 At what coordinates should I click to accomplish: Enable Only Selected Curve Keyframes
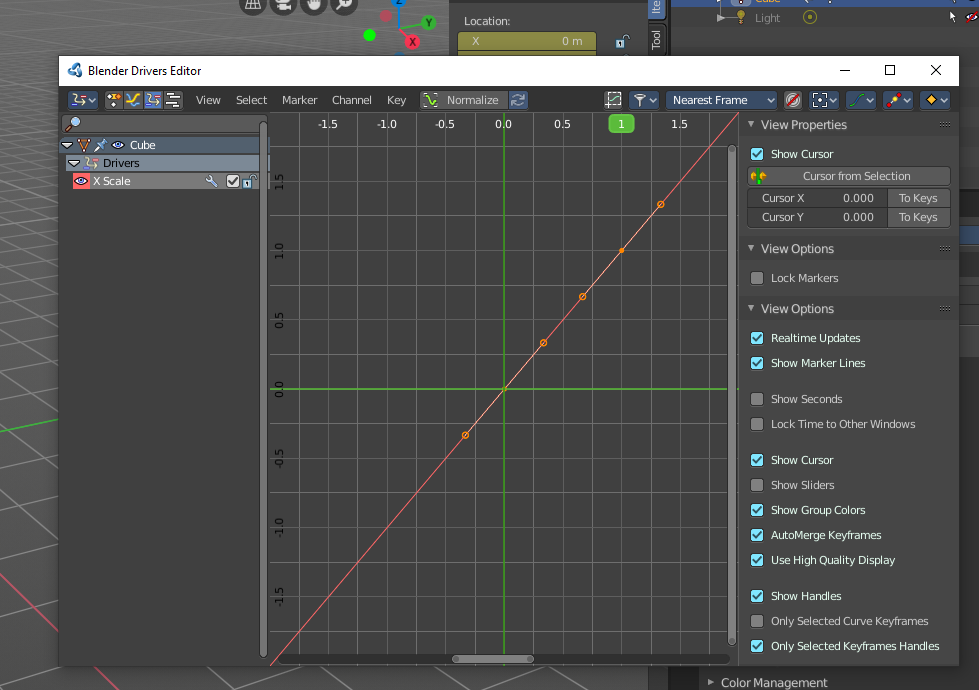(x=757, y=621)
